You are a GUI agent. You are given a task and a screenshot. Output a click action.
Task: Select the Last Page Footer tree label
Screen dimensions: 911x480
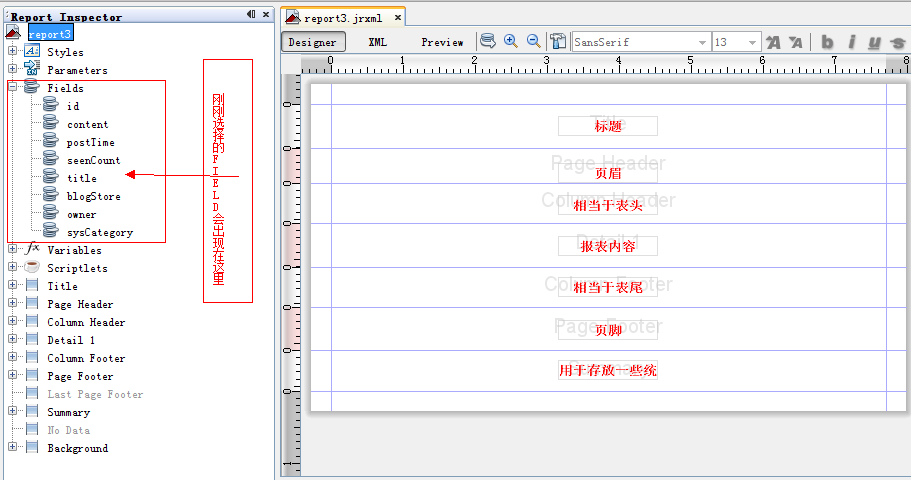95,394
